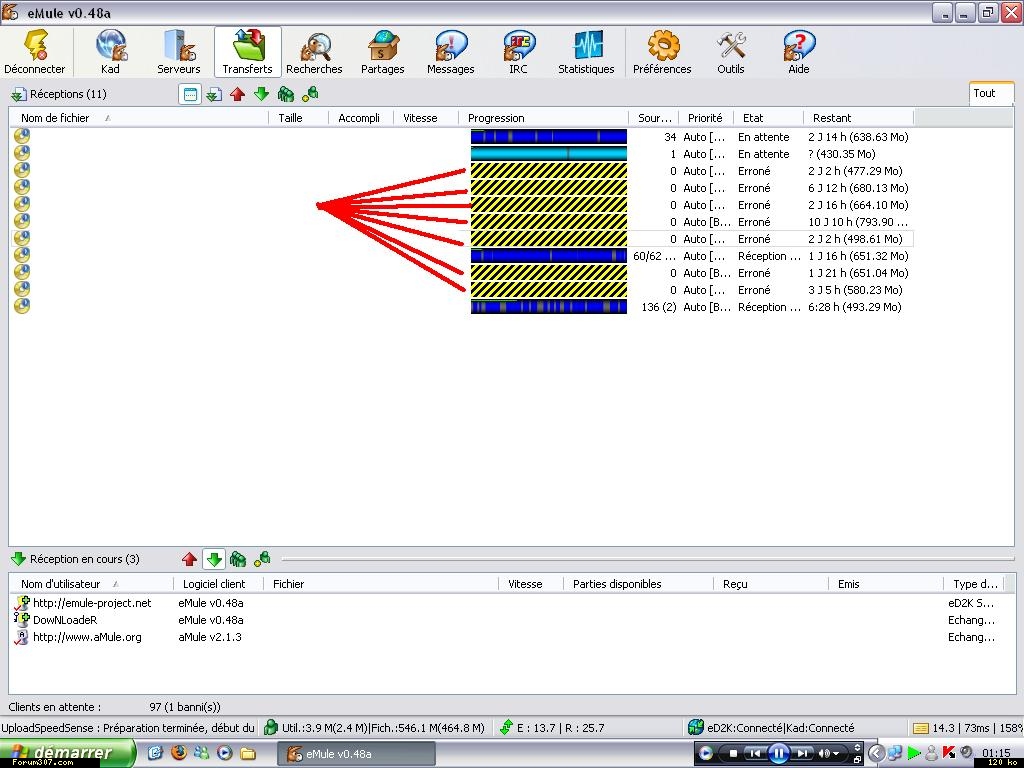Go to previous track in taskbar player
Screen dimensions: 1024x768
[754, 754]
